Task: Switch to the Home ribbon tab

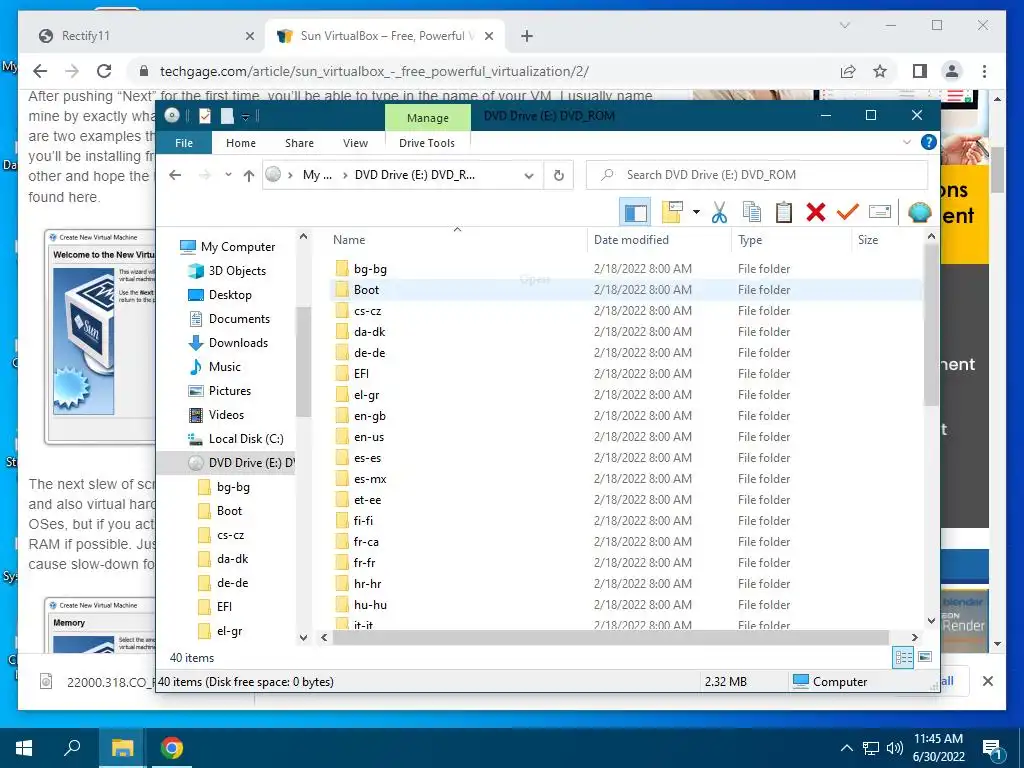Action: (x=241, y=143)
